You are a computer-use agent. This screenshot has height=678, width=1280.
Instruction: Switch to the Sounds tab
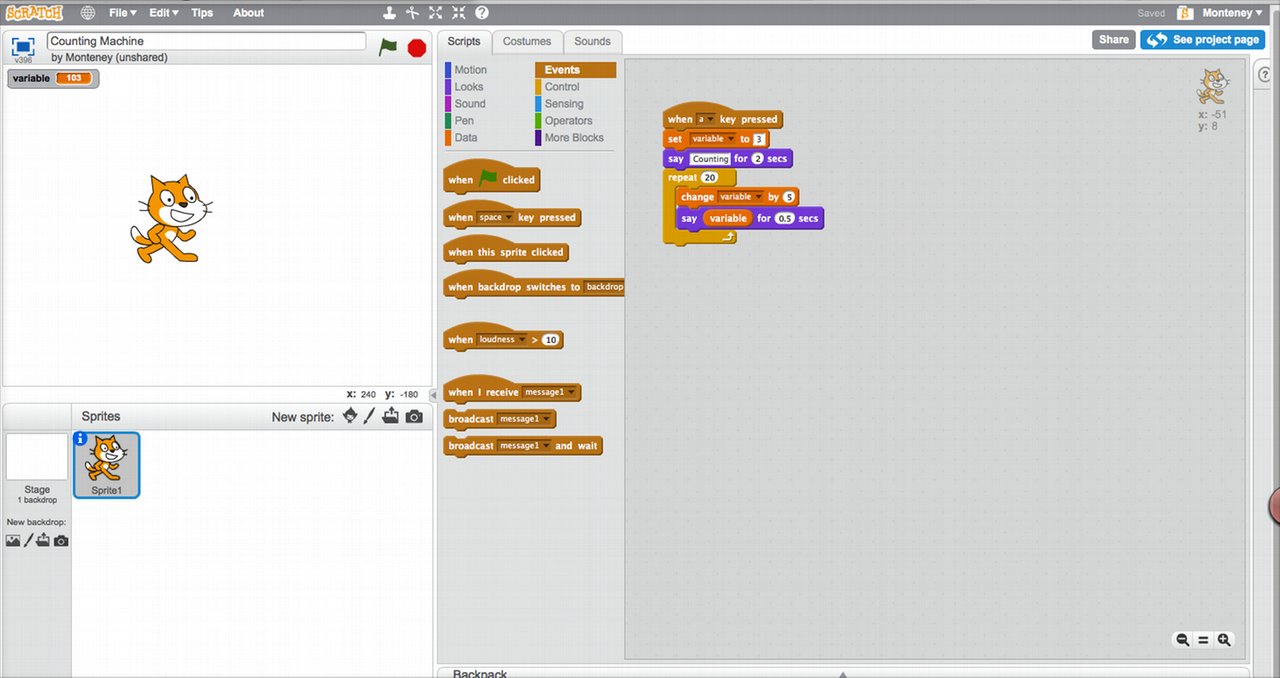[x=592, y=41]
